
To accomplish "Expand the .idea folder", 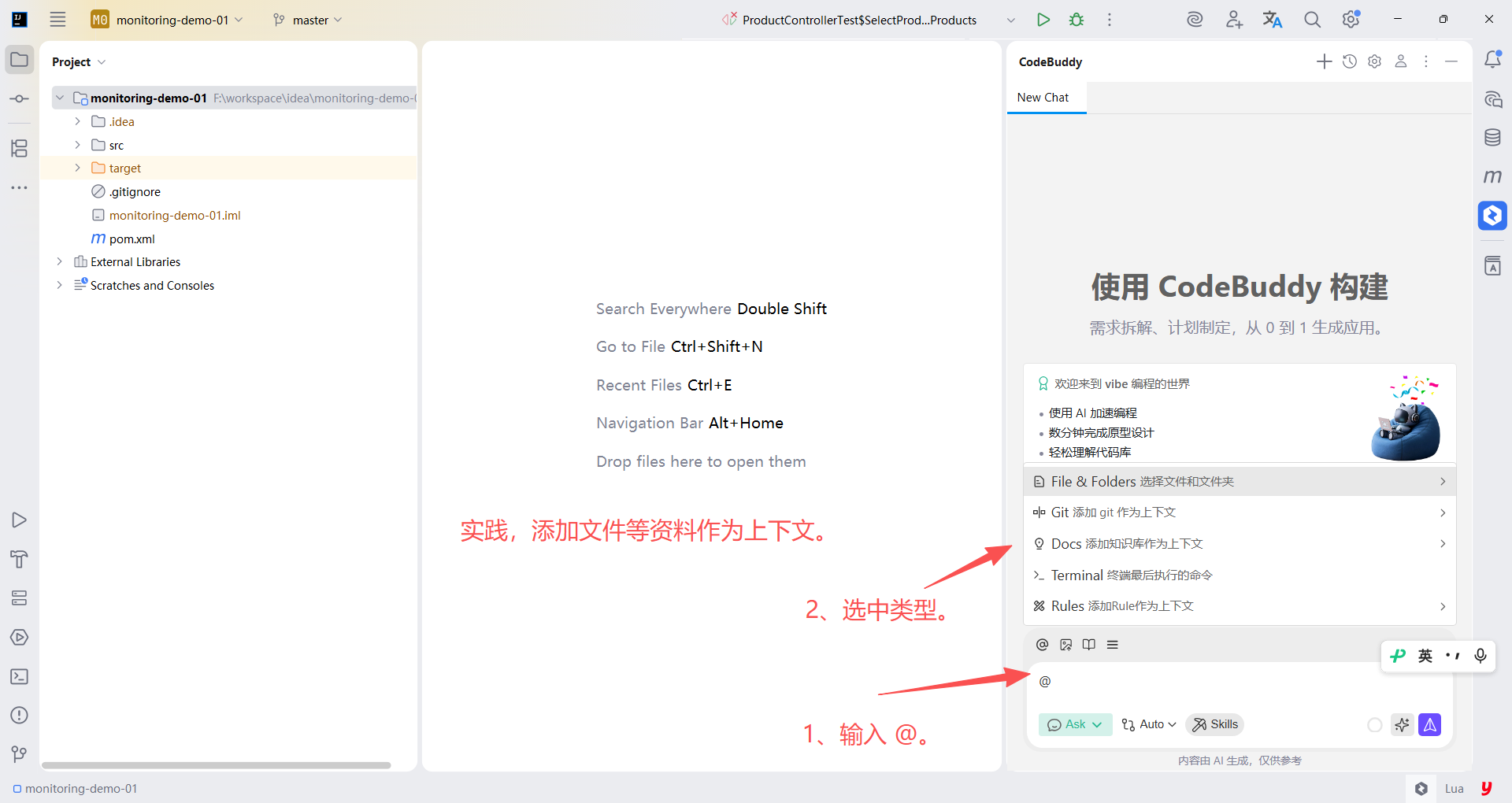I will [77, 121].
